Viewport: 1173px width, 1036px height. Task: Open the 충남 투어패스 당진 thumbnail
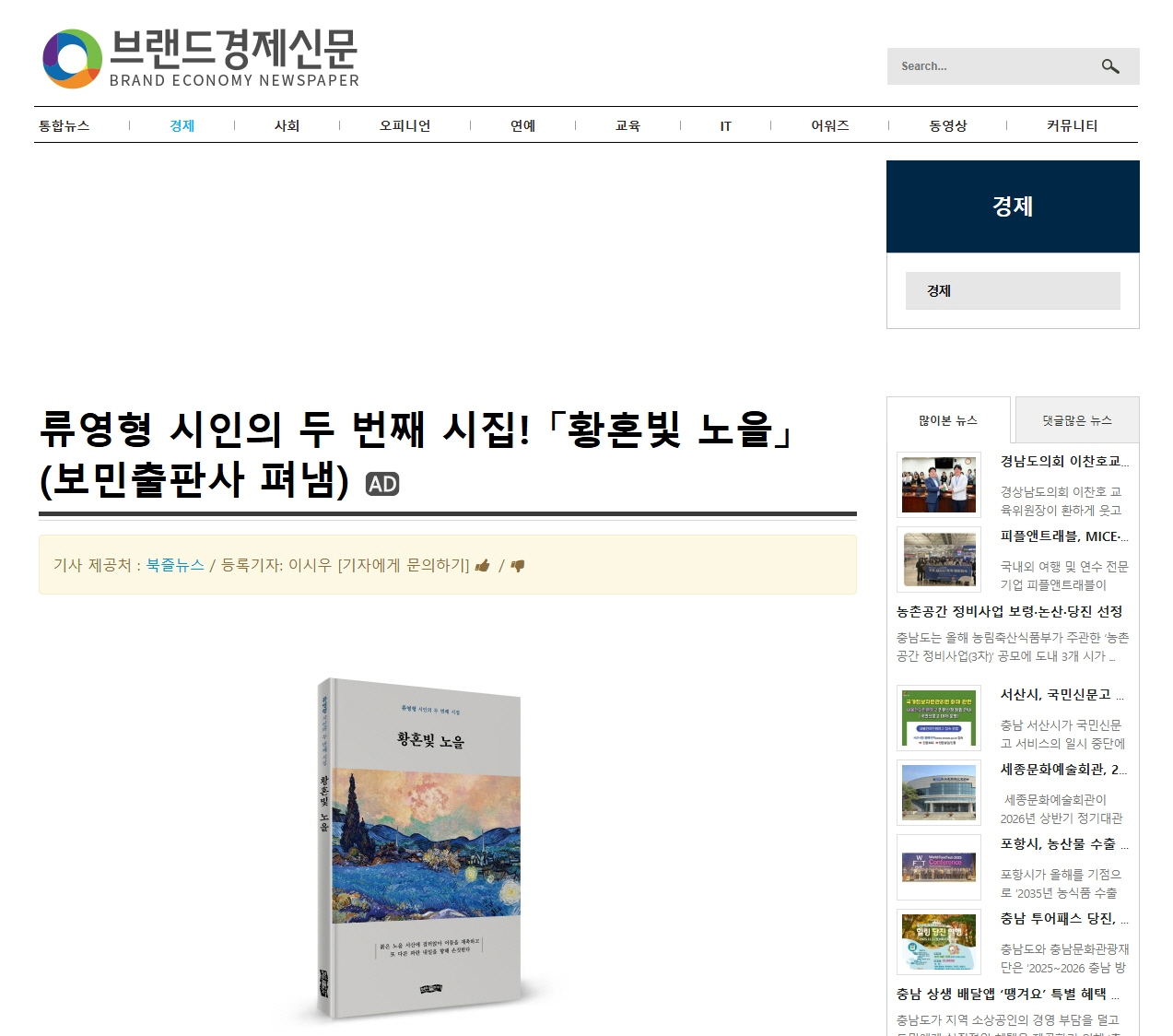(939, 942)
